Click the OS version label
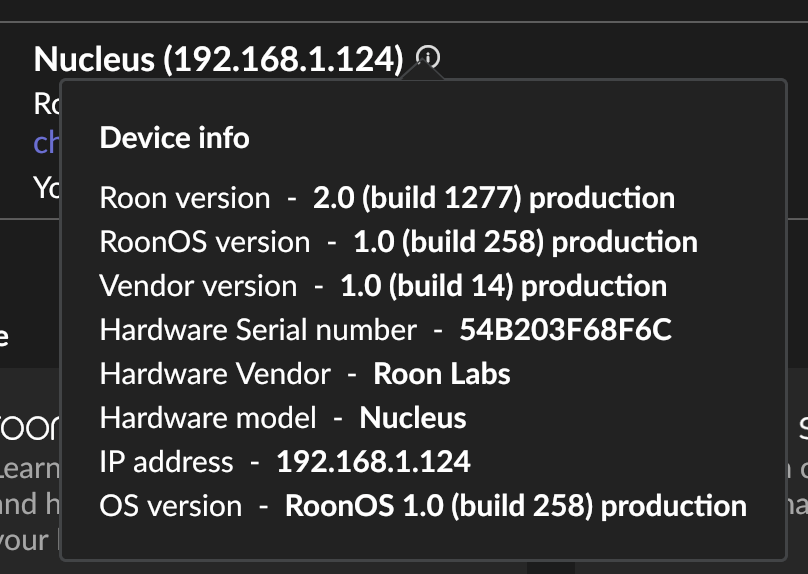The height and width of the screenshot is (574, 808). coord(171,506)
